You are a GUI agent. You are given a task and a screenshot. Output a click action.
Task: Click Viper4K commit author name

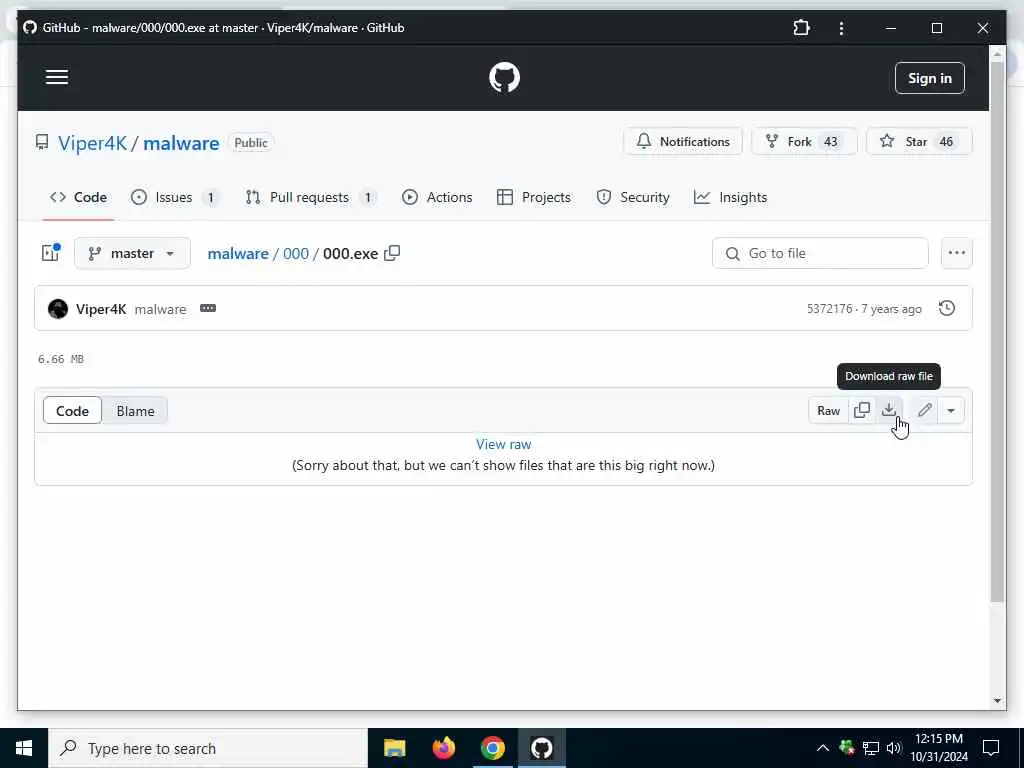point(101,309)
